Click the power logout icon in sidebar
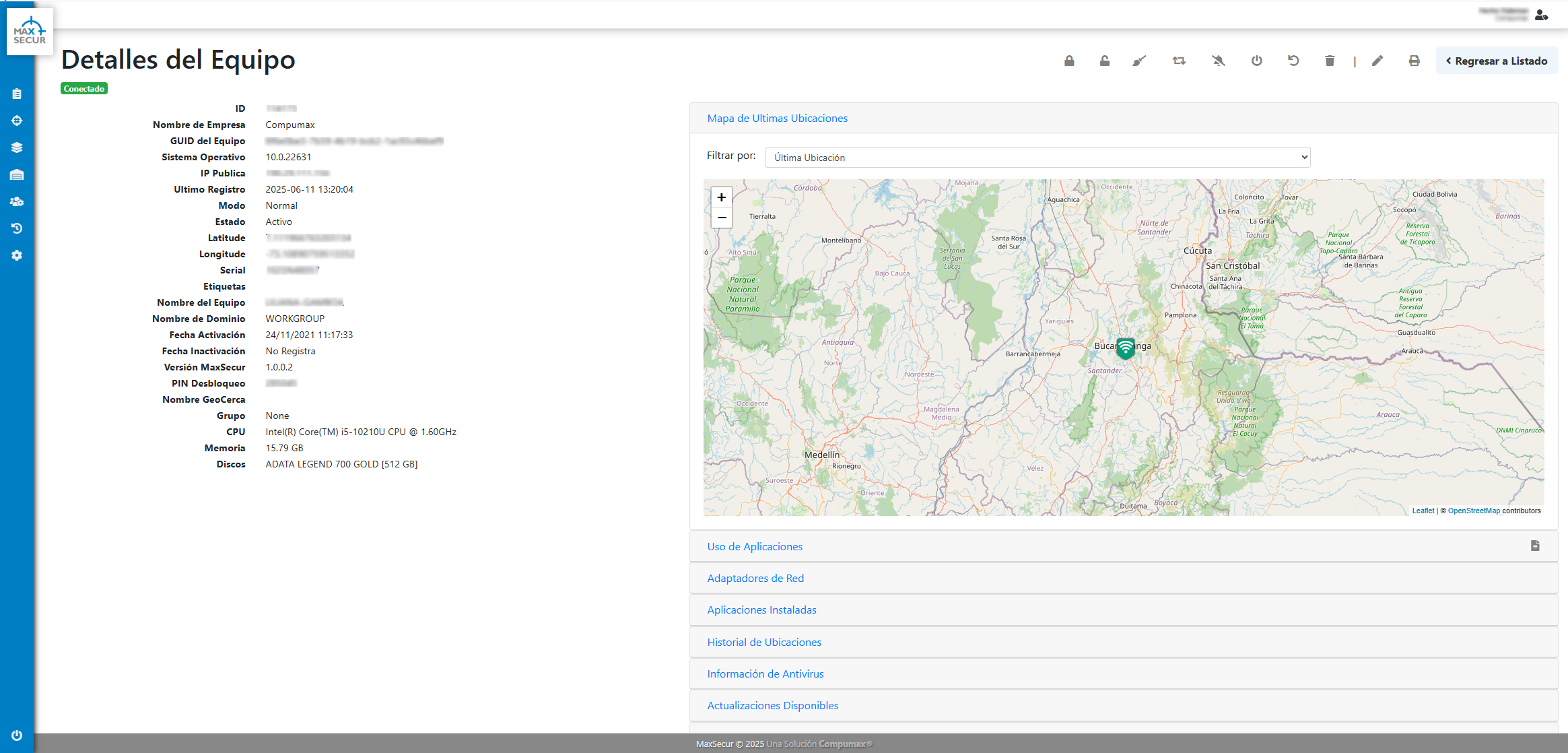Screen dimensions: 1568x753 point(17,735)
